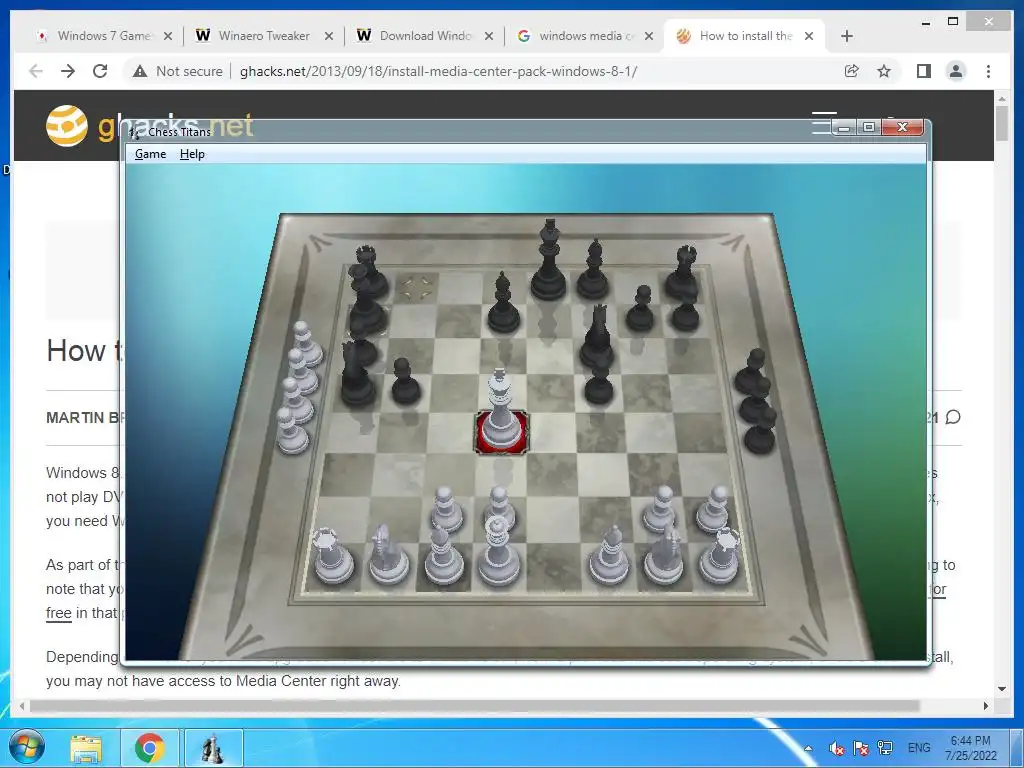Focus the ghacks.net address bar
This screenshot has width=1024, height=768.
pyautogui.click(x=438, y=71)
